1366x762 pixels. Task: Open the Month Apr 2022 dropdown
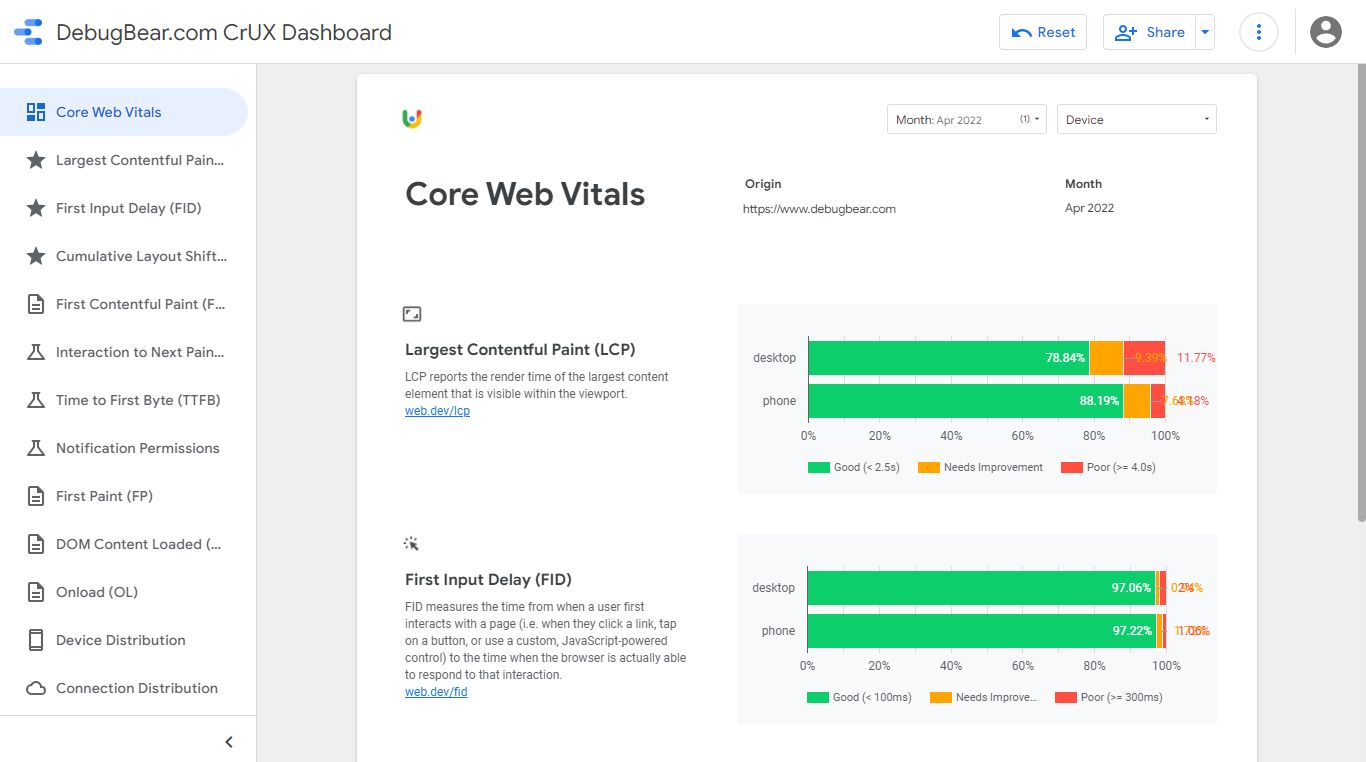(x=967, y=119)
